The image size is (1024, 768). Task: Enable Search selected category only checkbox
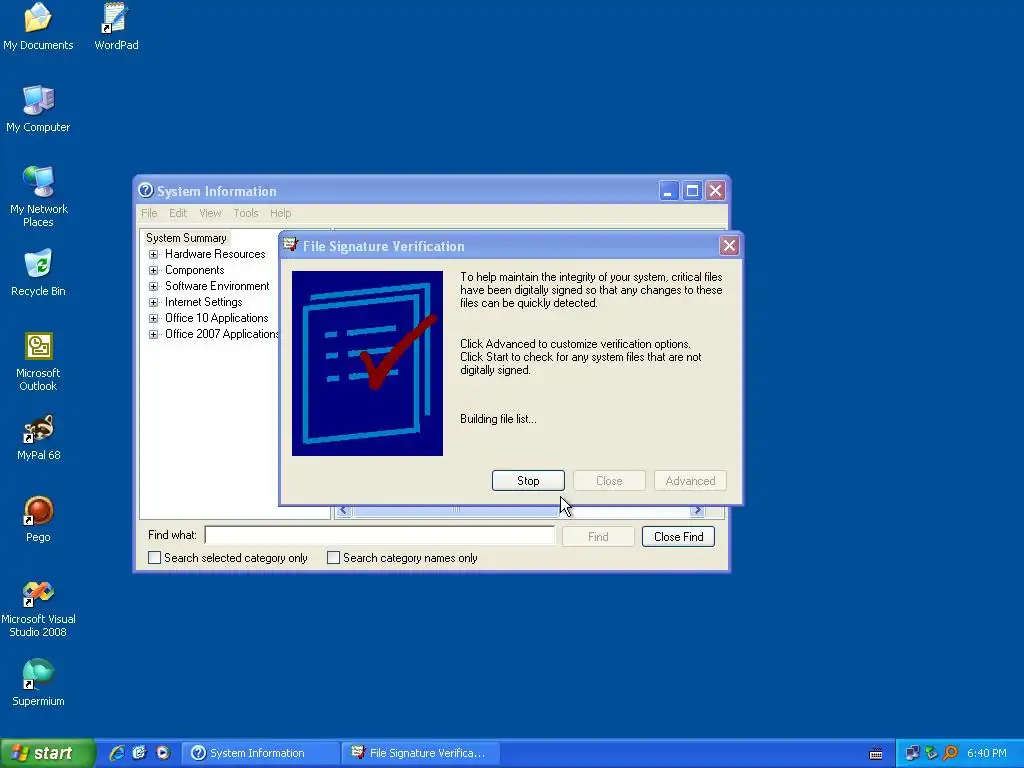[154, 558]
